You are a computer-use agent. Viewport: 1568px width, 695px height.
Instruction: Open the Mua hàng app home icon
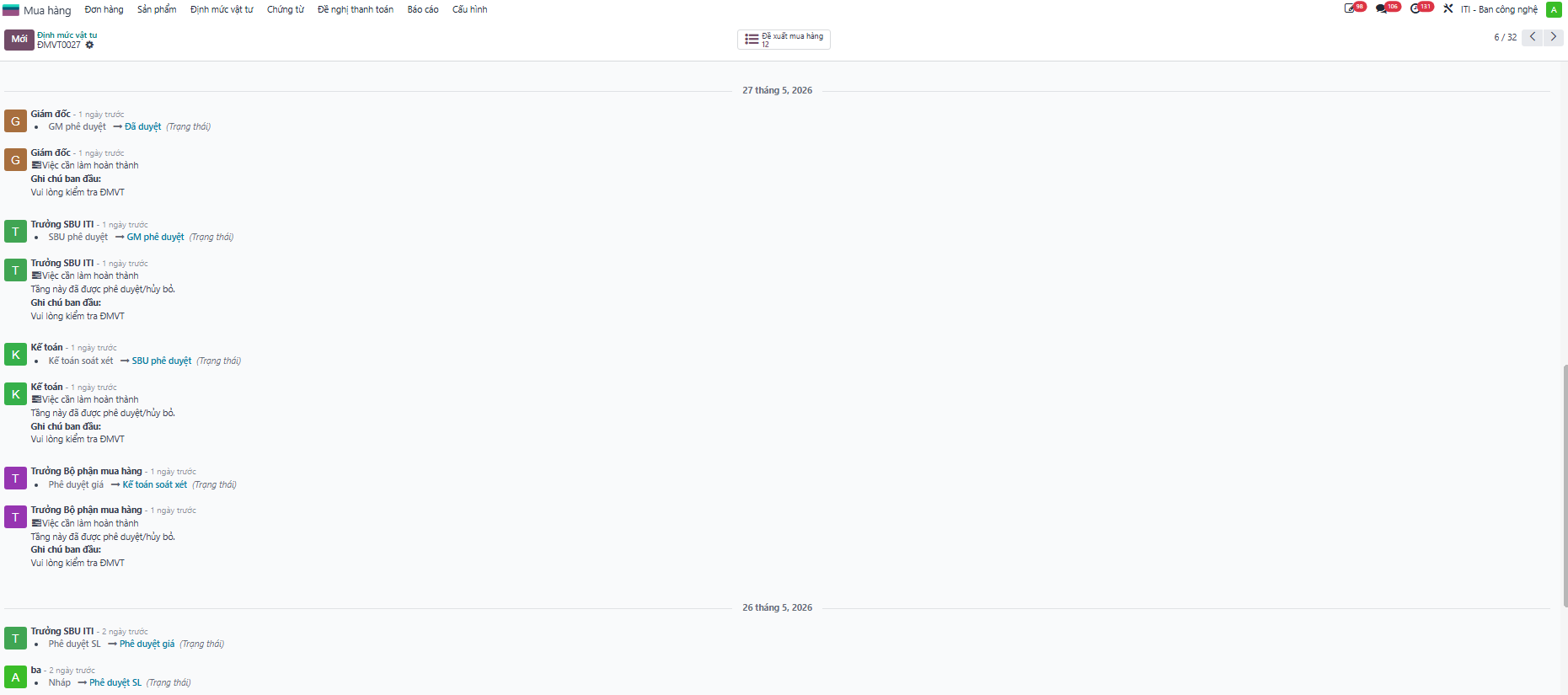11,10
